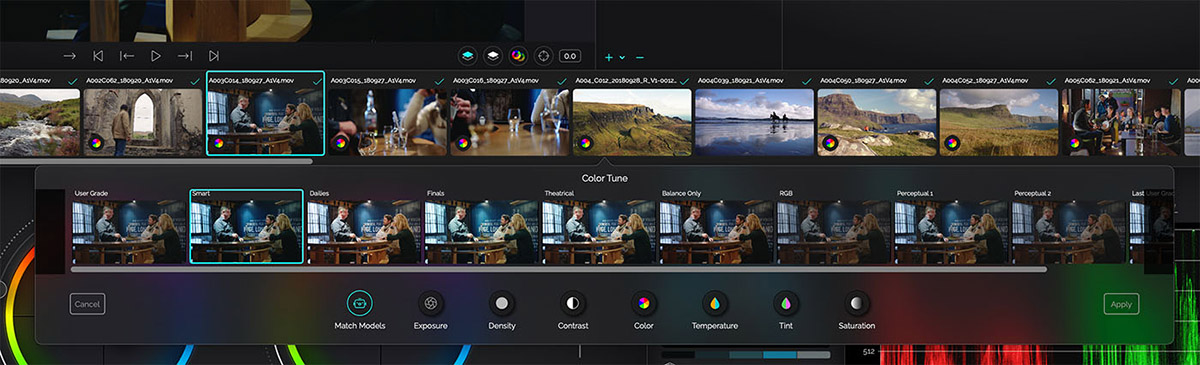Click color wheel badge on A004_C012 clip

[x=586, y=143]
